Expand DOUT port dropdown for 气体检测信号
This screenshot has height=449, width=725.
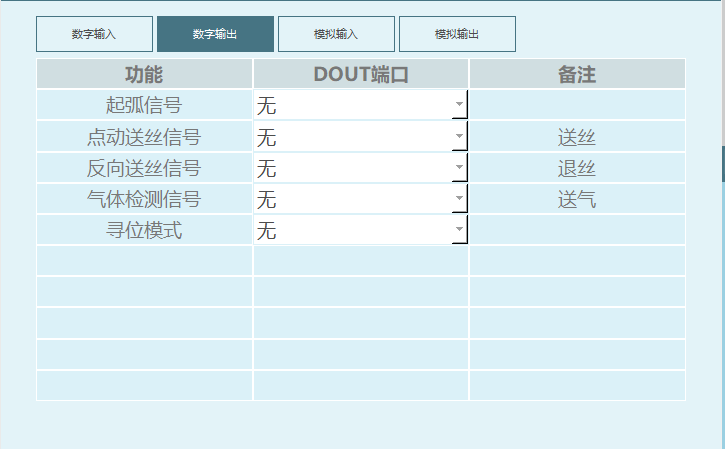pyautogui.click(x=361, y=199)
